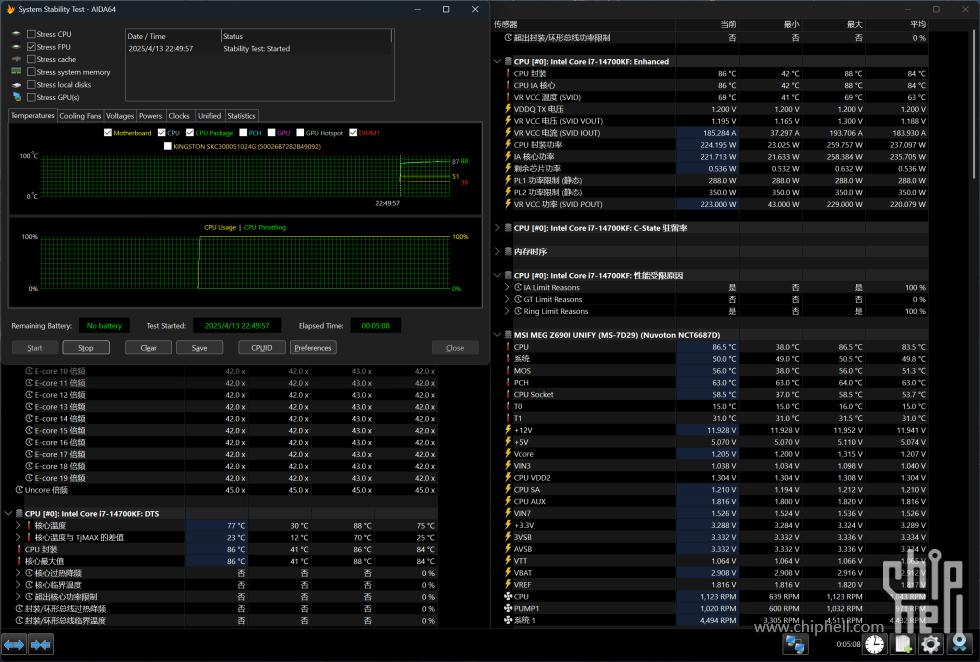
Task: Expand the C-State 驻留率 section
Action: click(x=498, y=228)
